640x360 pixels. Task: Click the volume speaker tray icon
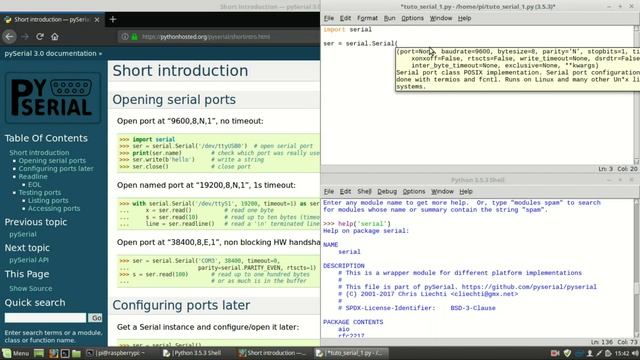click(635, 353)
